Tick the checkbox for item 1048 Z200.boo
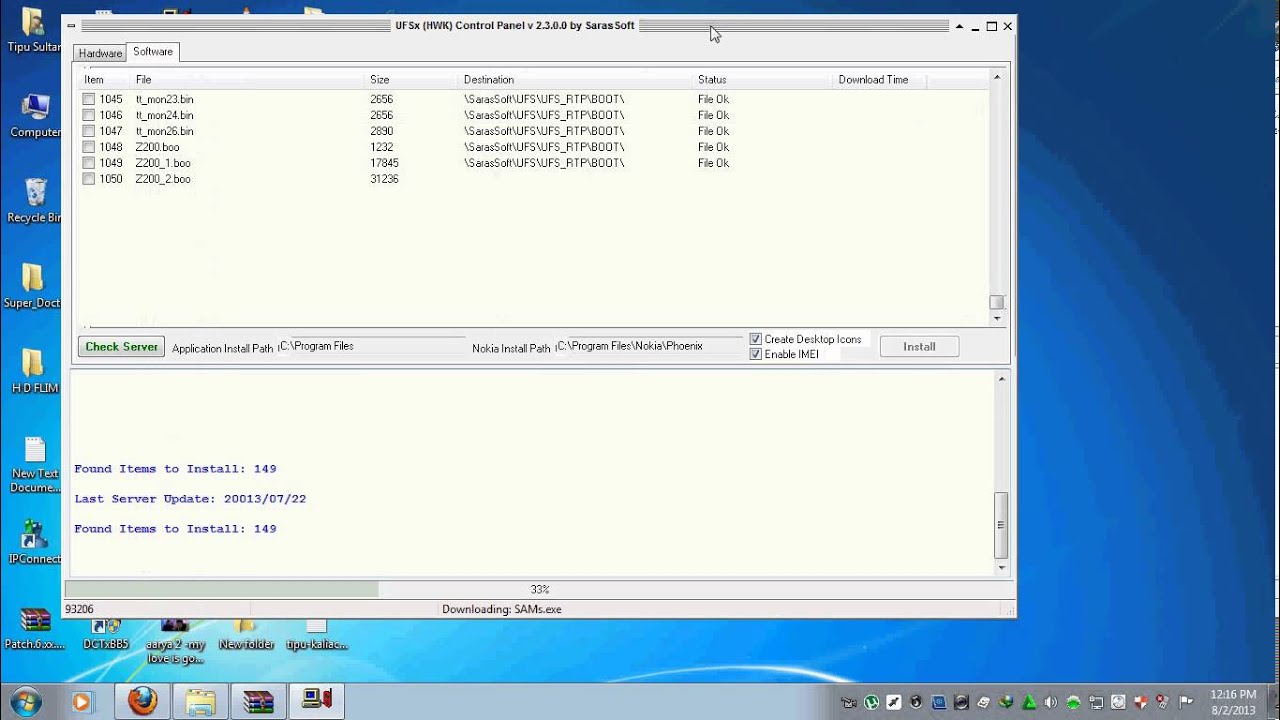 tap(89, 147)
